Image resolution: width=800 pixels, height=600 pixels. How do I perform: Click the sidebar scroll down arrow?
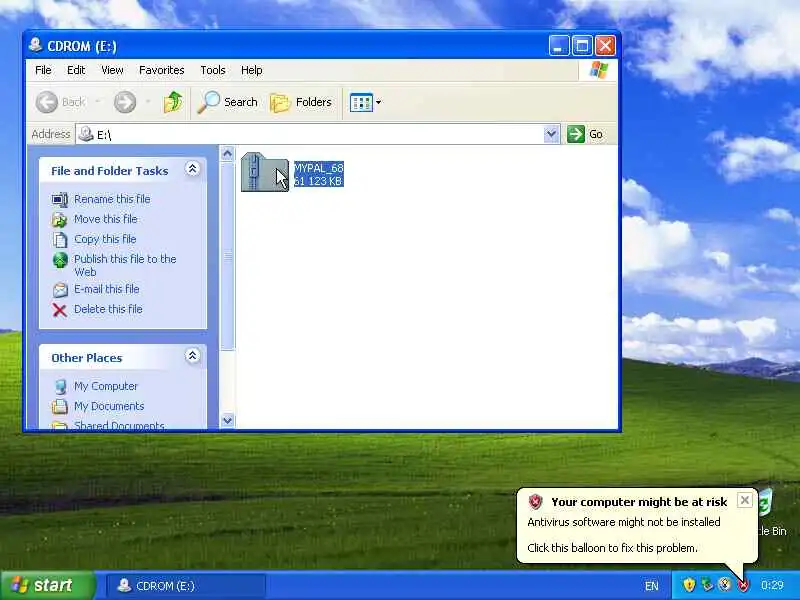[x=228, y=420]
